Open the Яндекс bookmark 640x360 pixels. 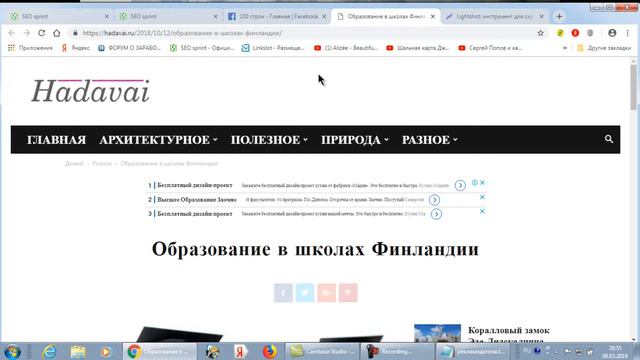pos(76,48)
